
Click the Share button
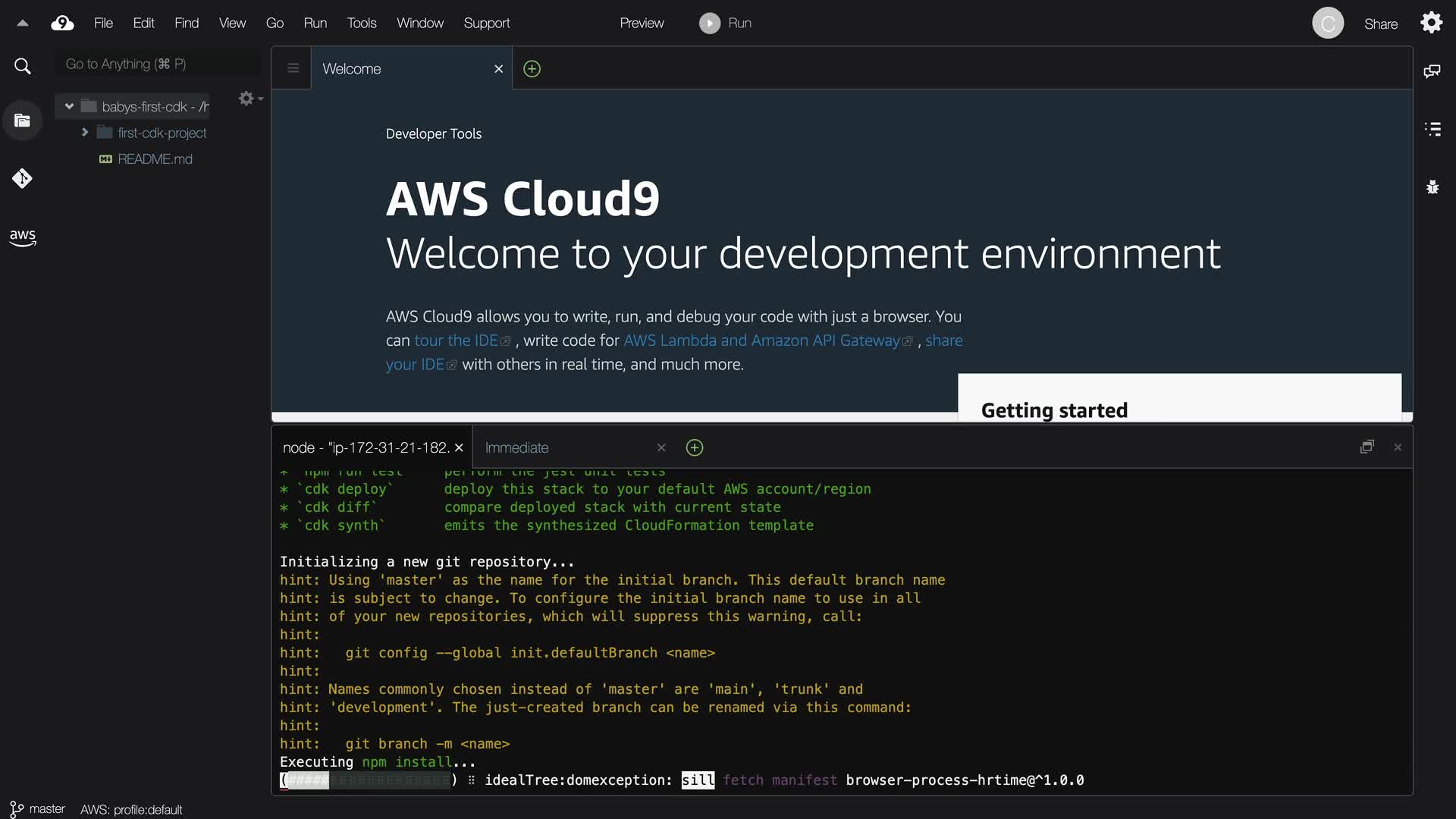coord(1380,24)
